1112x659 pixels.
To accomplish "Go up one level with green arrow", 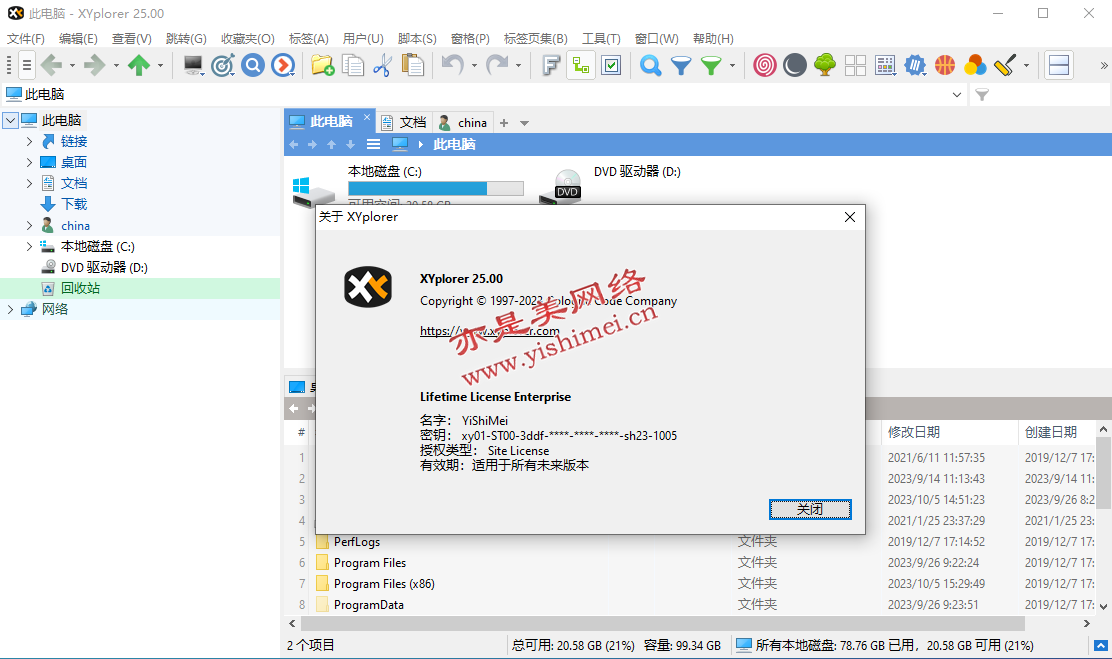I will pos(139,65).
